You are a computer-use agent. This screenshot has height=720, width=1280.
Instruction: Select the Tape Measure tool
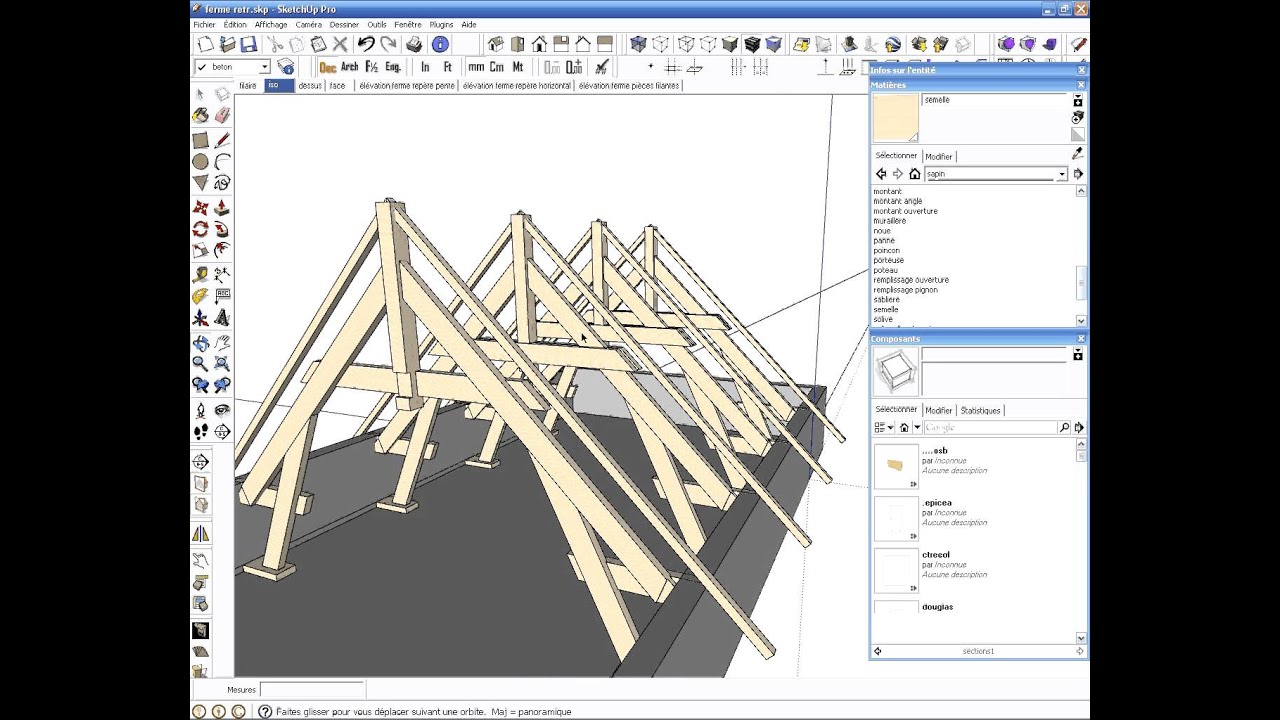point(200,274)
